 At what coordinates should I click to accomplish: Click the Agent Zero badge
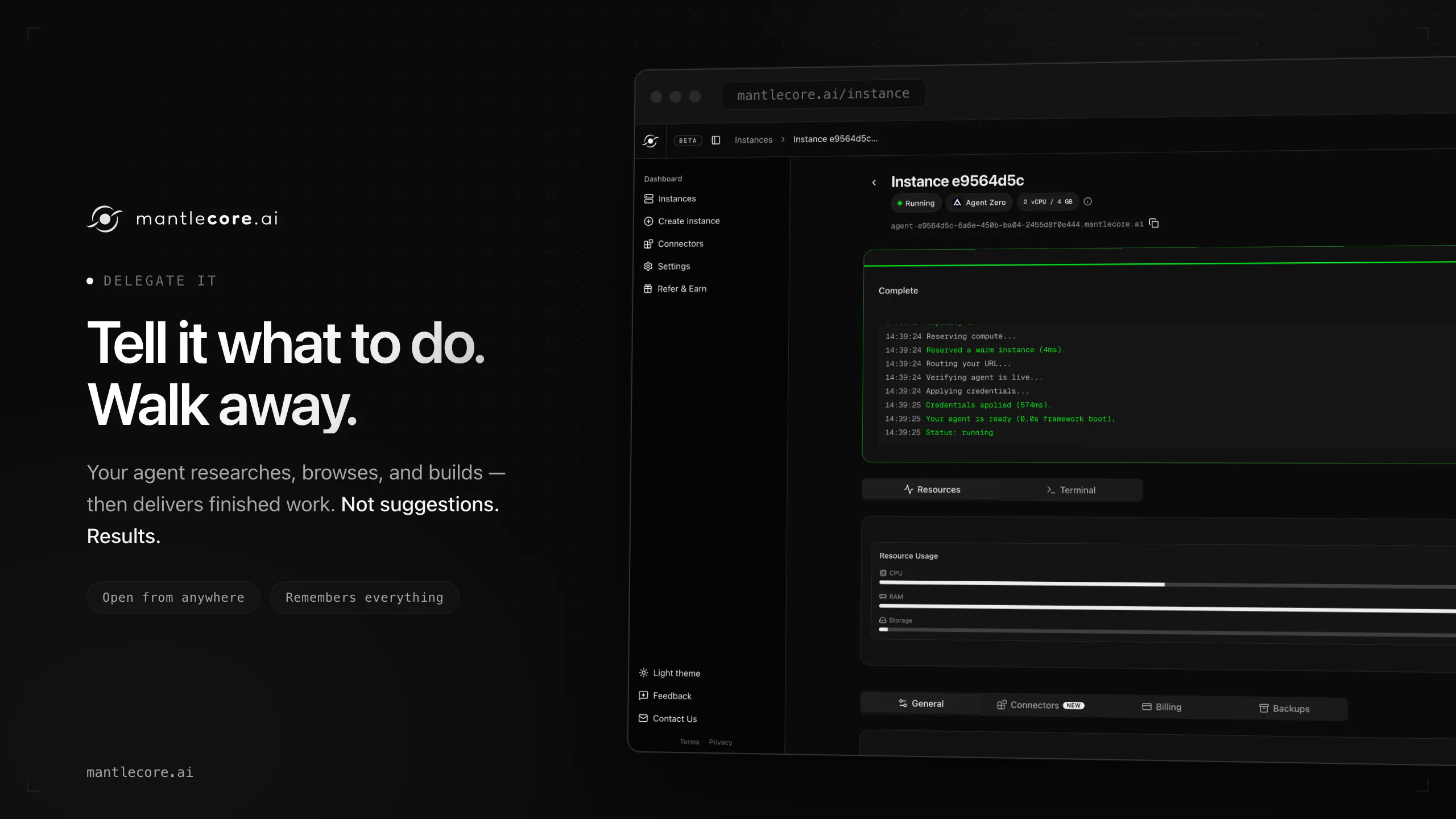click(979, 202)
